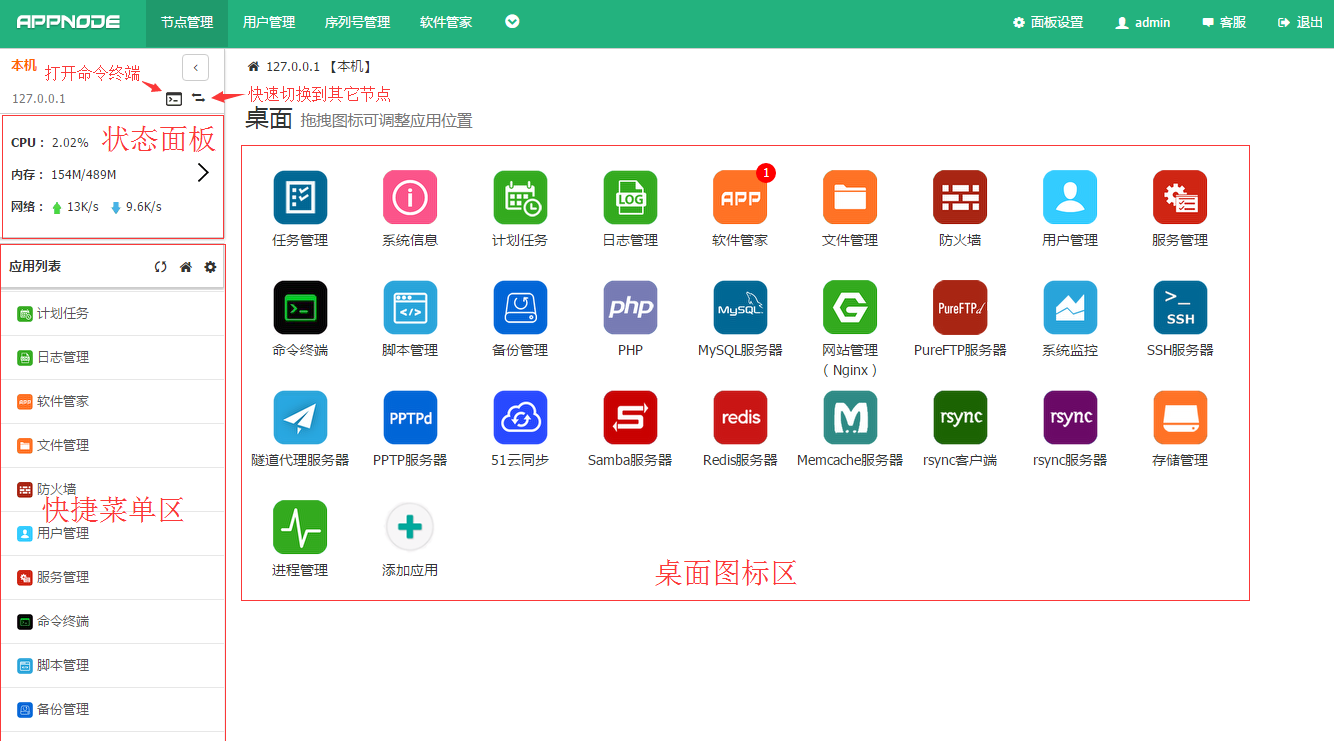Click the switch-node icon in sidebar header
This screenshot has height=741, width=1334.
[x=199, y=98]
